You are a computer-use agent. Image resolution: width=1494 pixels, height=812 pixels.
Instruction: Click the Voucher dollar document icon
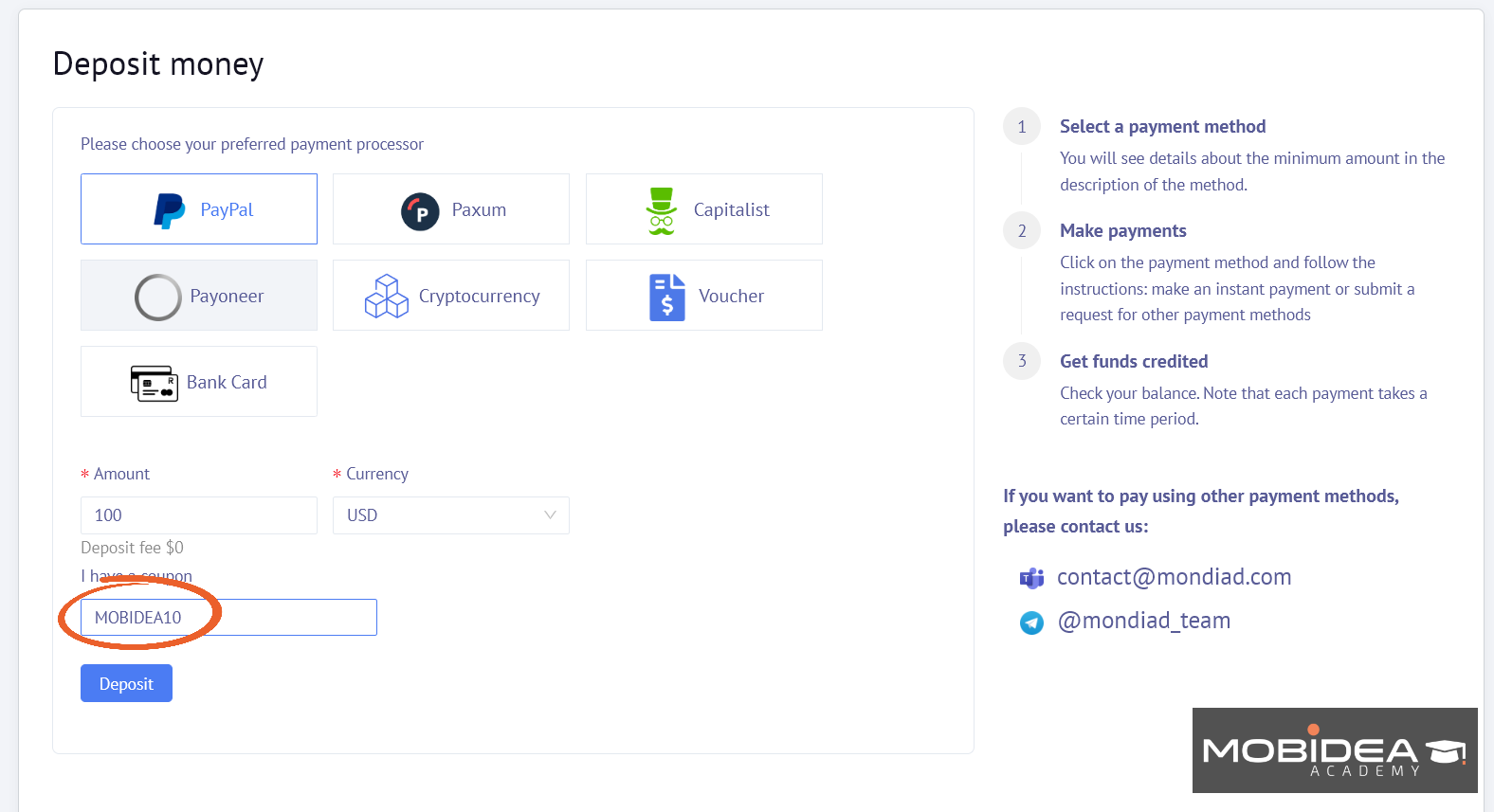(667, 298)
